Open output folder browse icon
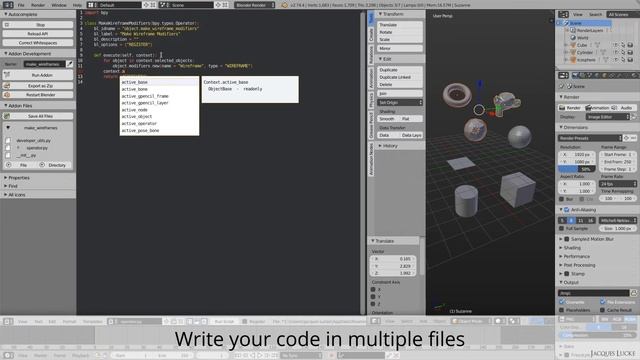The image size is (640, 360). (634, 293)
